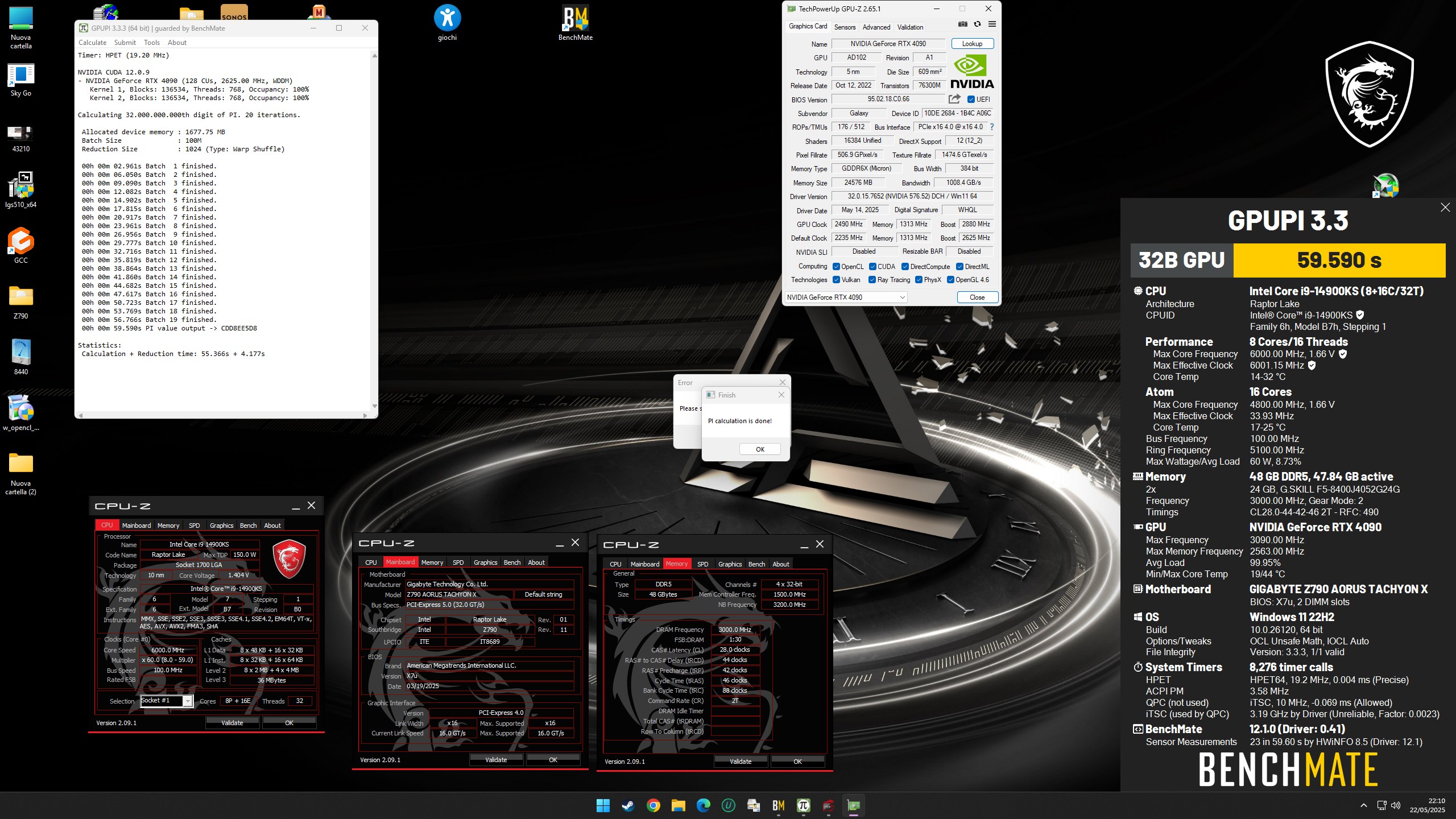Open Google Chrome from the taskbar
This screenshot has height=819, width=1456.
[x=653, y=805]
